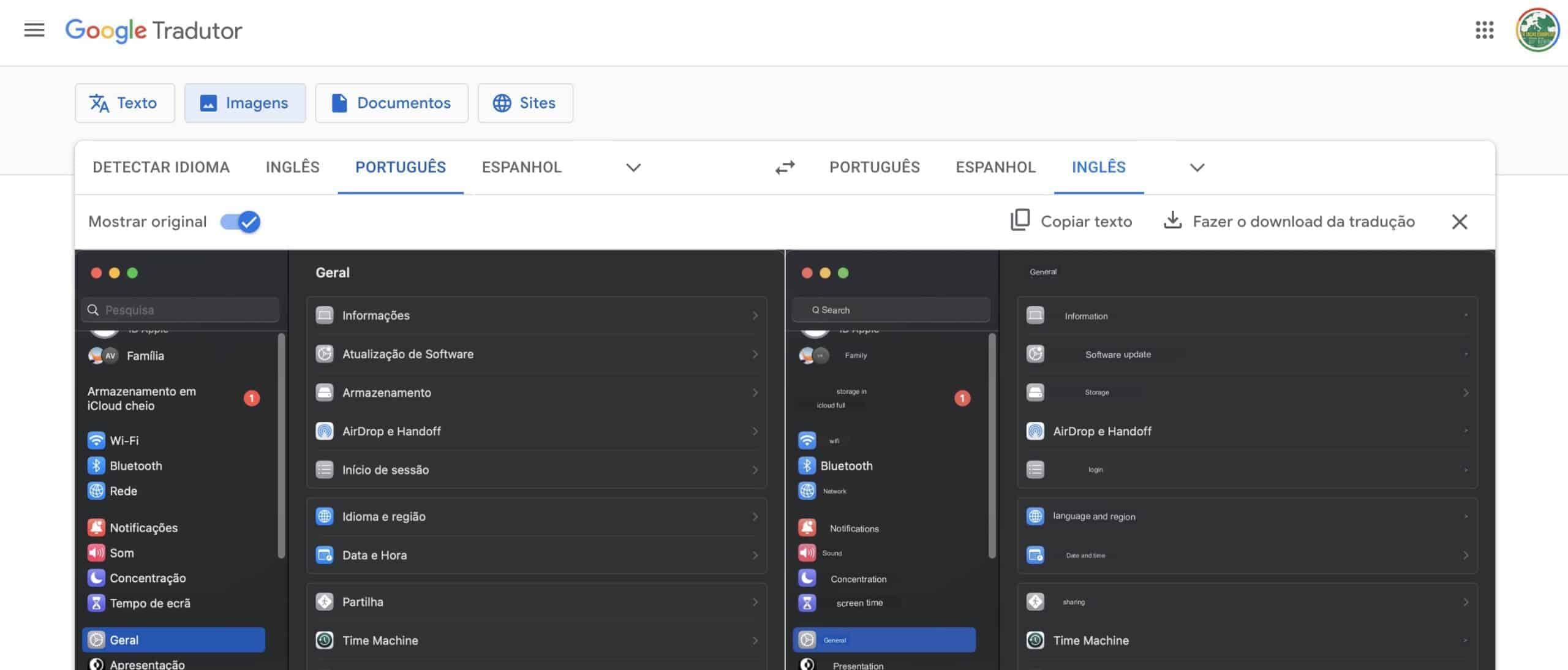The width and height of the screenshot is (1568, 670).
Task: Click the Imagens picture icon
Action: 209,103
